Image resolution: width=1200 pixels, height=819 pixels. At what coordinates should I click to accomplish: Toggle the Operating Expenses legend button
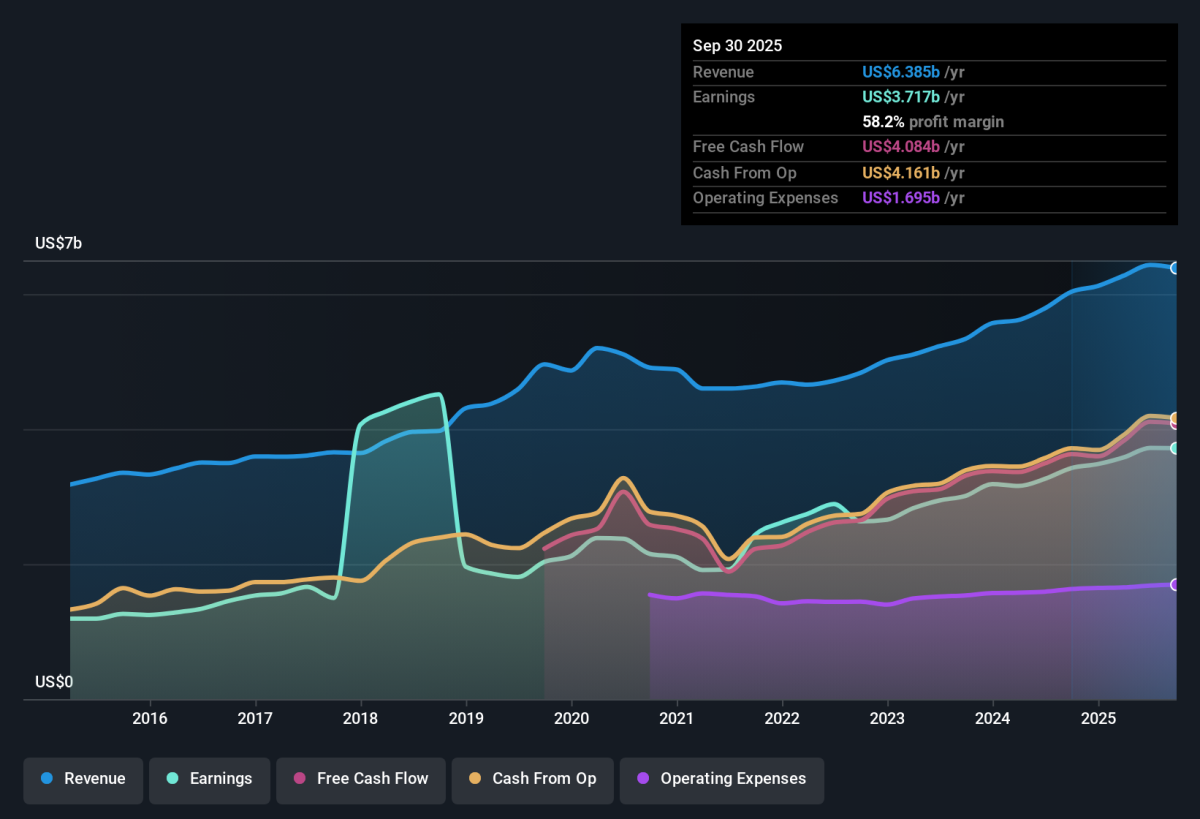point(722,779)
